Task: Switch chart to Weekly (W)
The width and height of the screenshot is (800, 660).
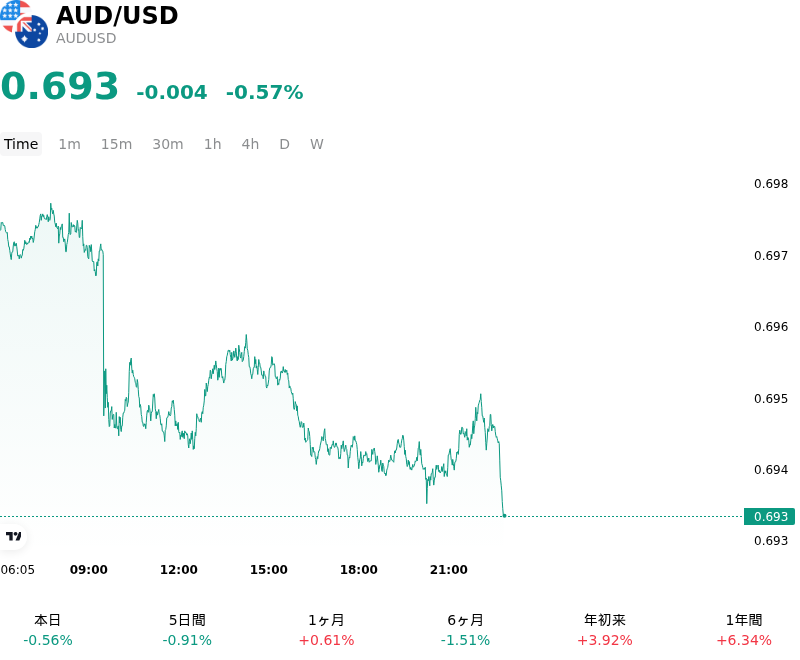Action: 317,144
